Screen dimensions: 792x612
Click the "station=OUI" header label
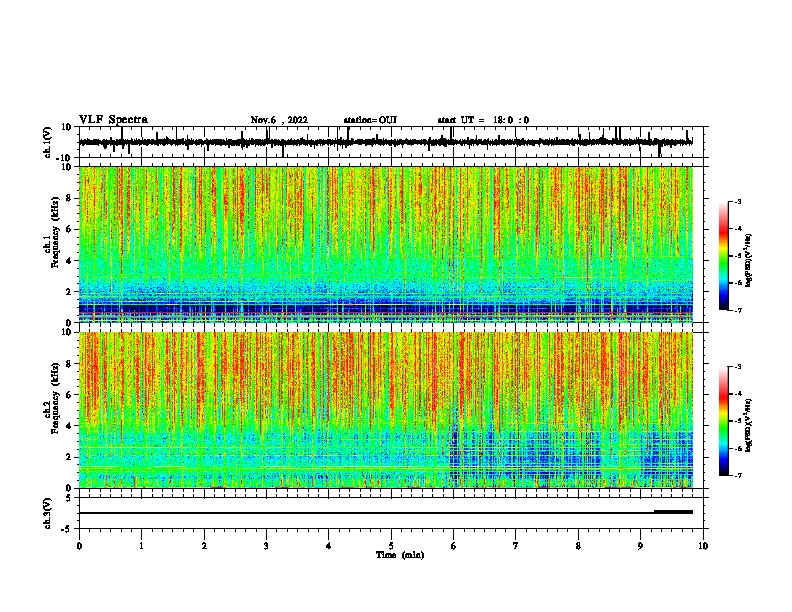pos(370,120)
